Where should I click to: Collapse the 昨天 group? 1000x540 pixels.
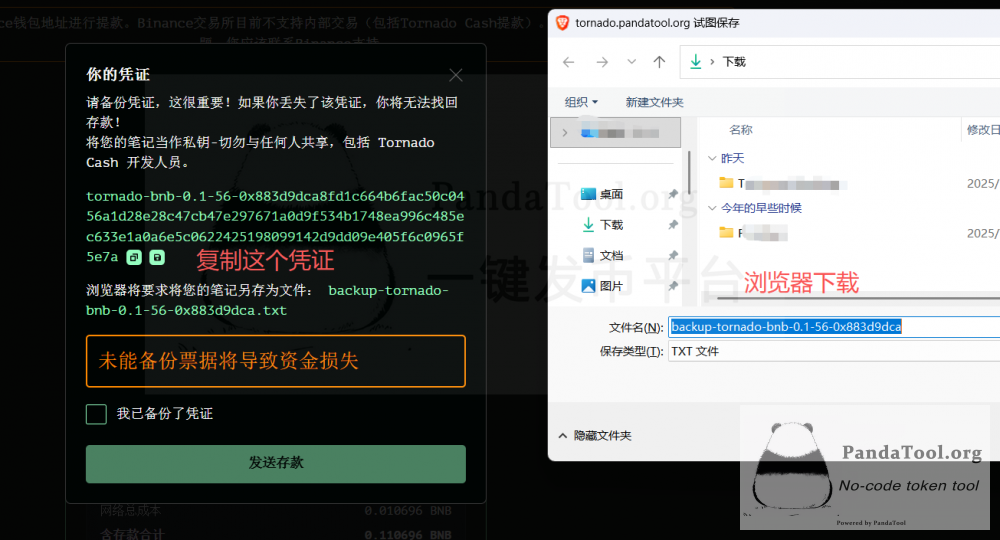(x=712, y=158)
